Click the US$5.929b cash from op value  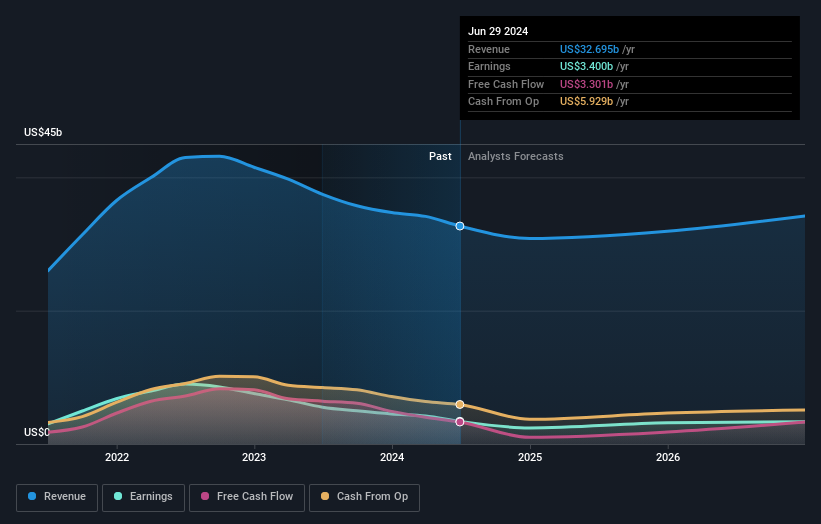(586, 102)
